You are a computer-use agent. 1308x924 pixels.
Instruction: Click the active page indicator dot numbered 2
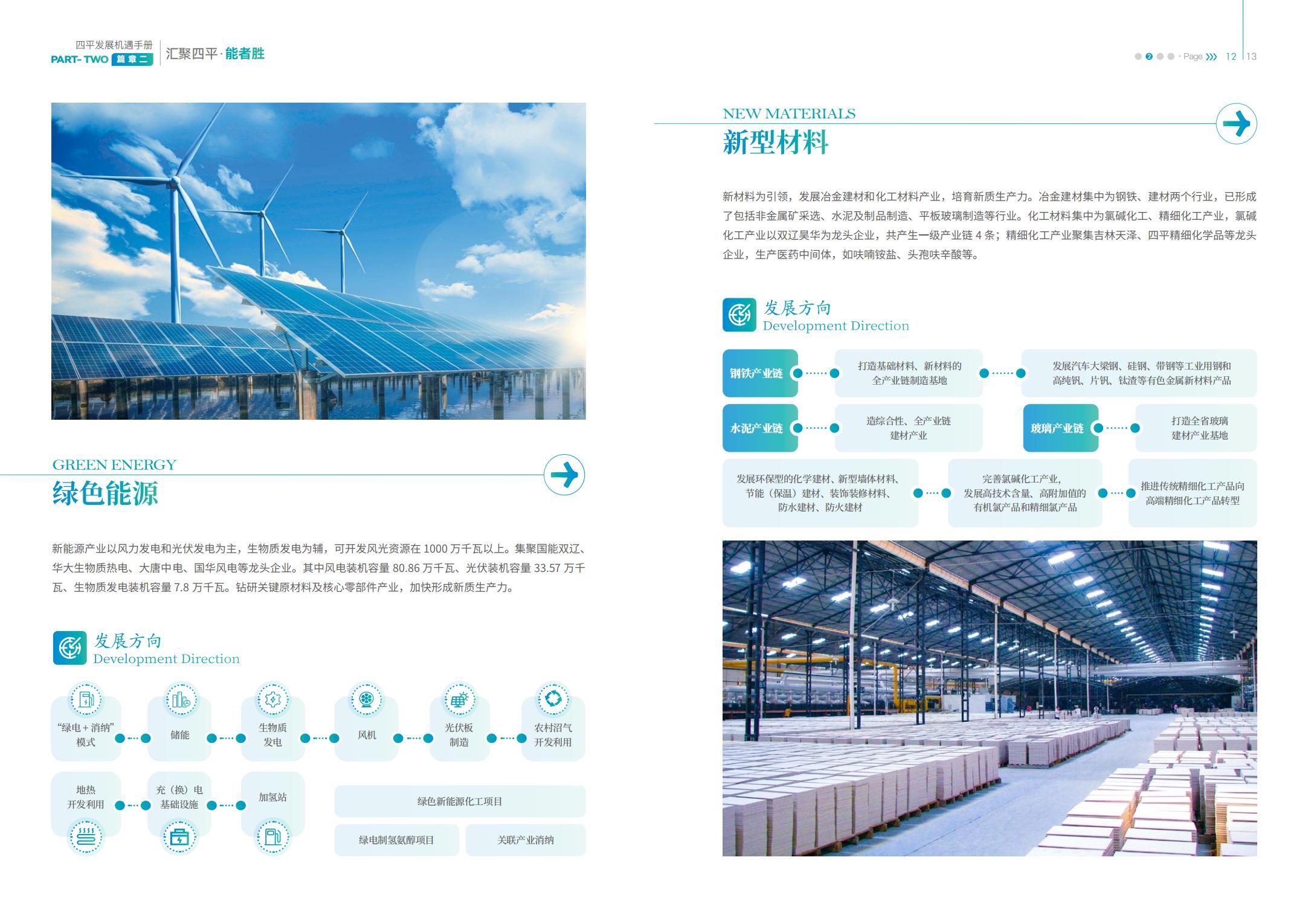tap(1149, 57)
